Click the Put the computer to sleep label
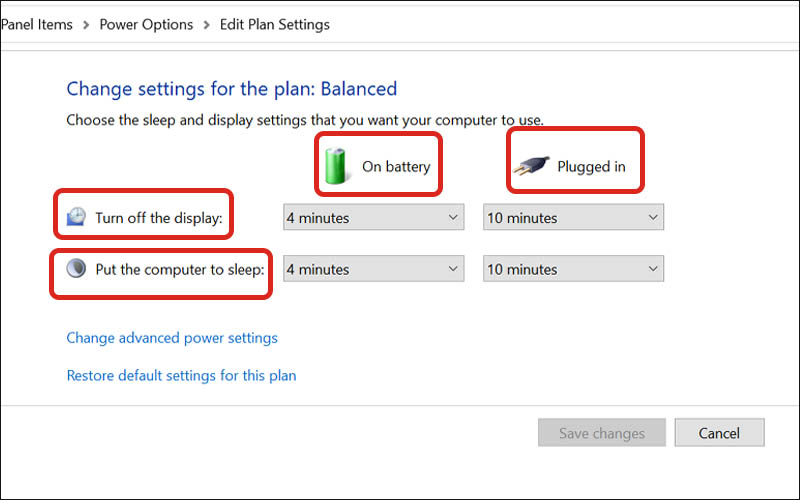 (x=180, y=269)
